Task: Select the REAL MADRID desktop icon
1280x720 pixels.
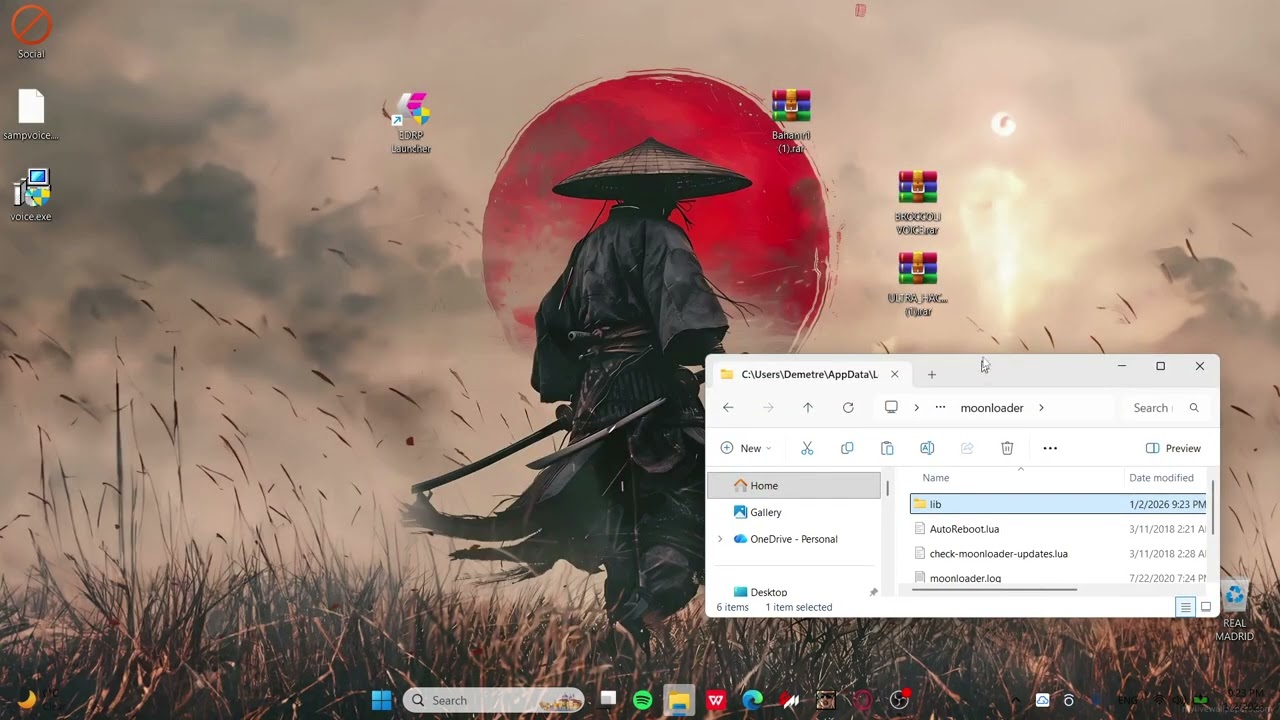Action: pyautogui.click(x=1234, y=611)
